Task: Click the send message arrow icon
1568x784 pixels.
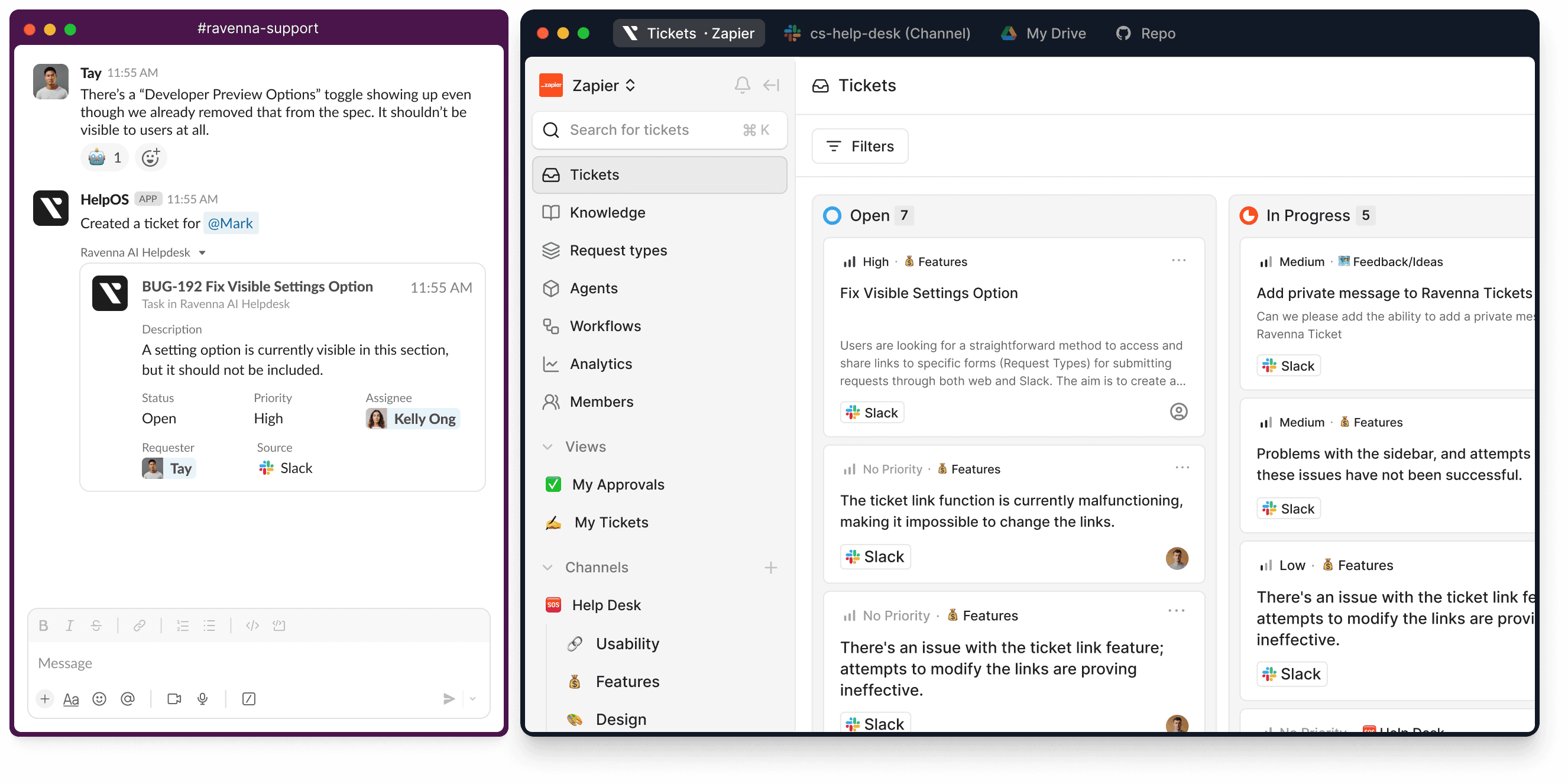Action: point(449,699)
